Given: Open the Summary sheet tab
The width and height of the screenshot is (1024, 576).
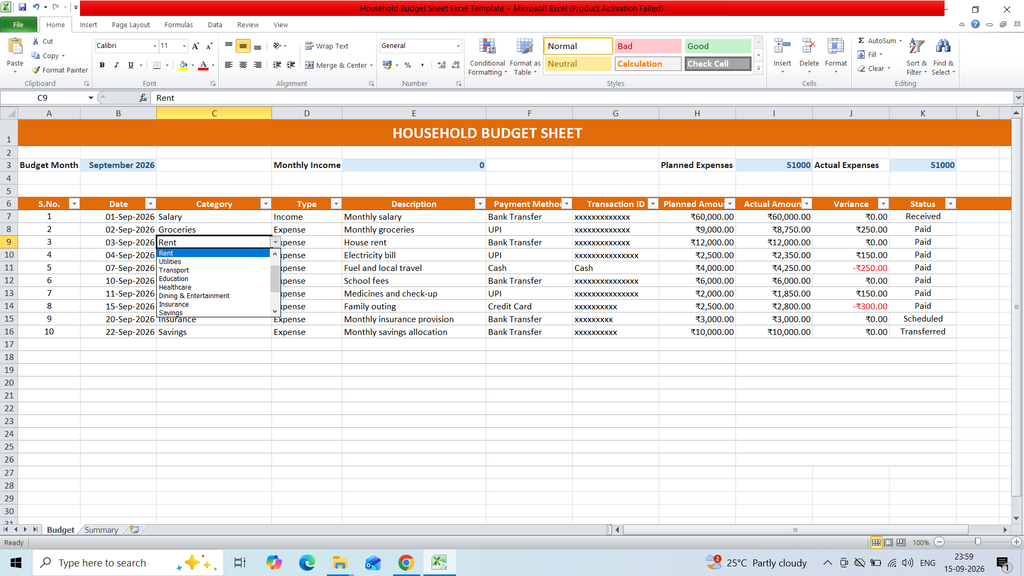Looking at the screenshot, I should tap(101, 530).
